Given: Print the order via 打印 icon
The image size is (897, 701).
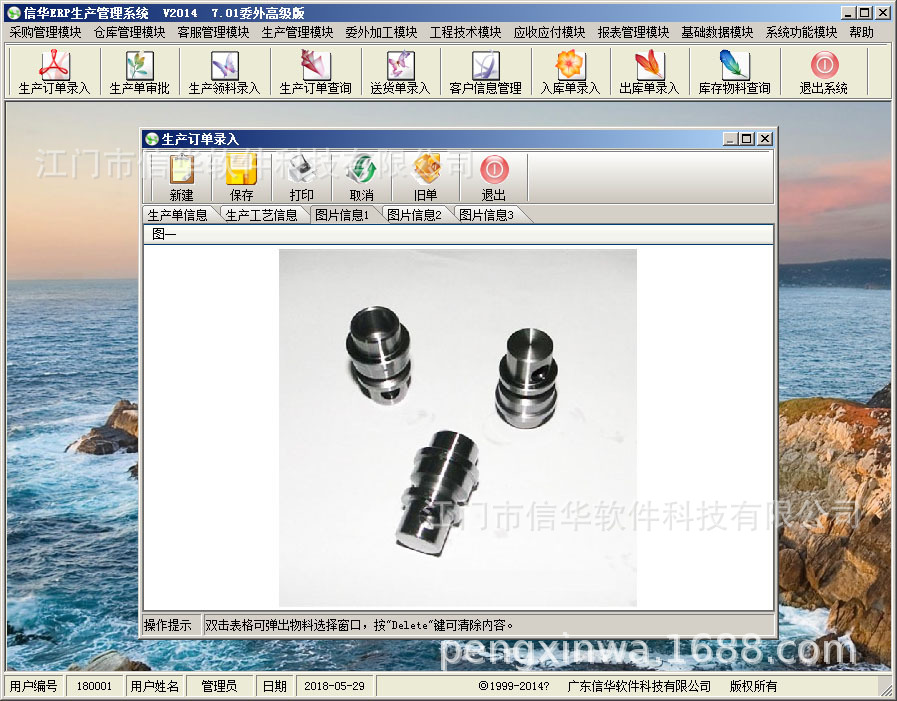Looking at the screenshot, I should coord(301,181).
